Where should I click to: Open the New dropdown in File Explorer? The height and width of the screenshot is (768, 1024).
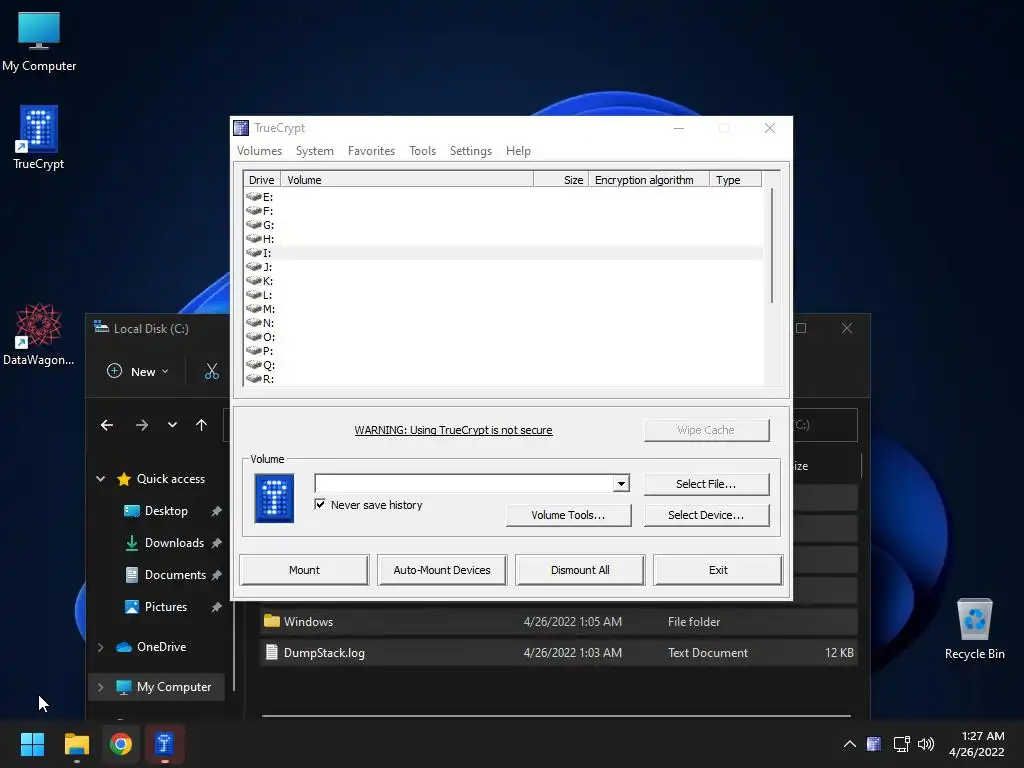tap(138, 372)
